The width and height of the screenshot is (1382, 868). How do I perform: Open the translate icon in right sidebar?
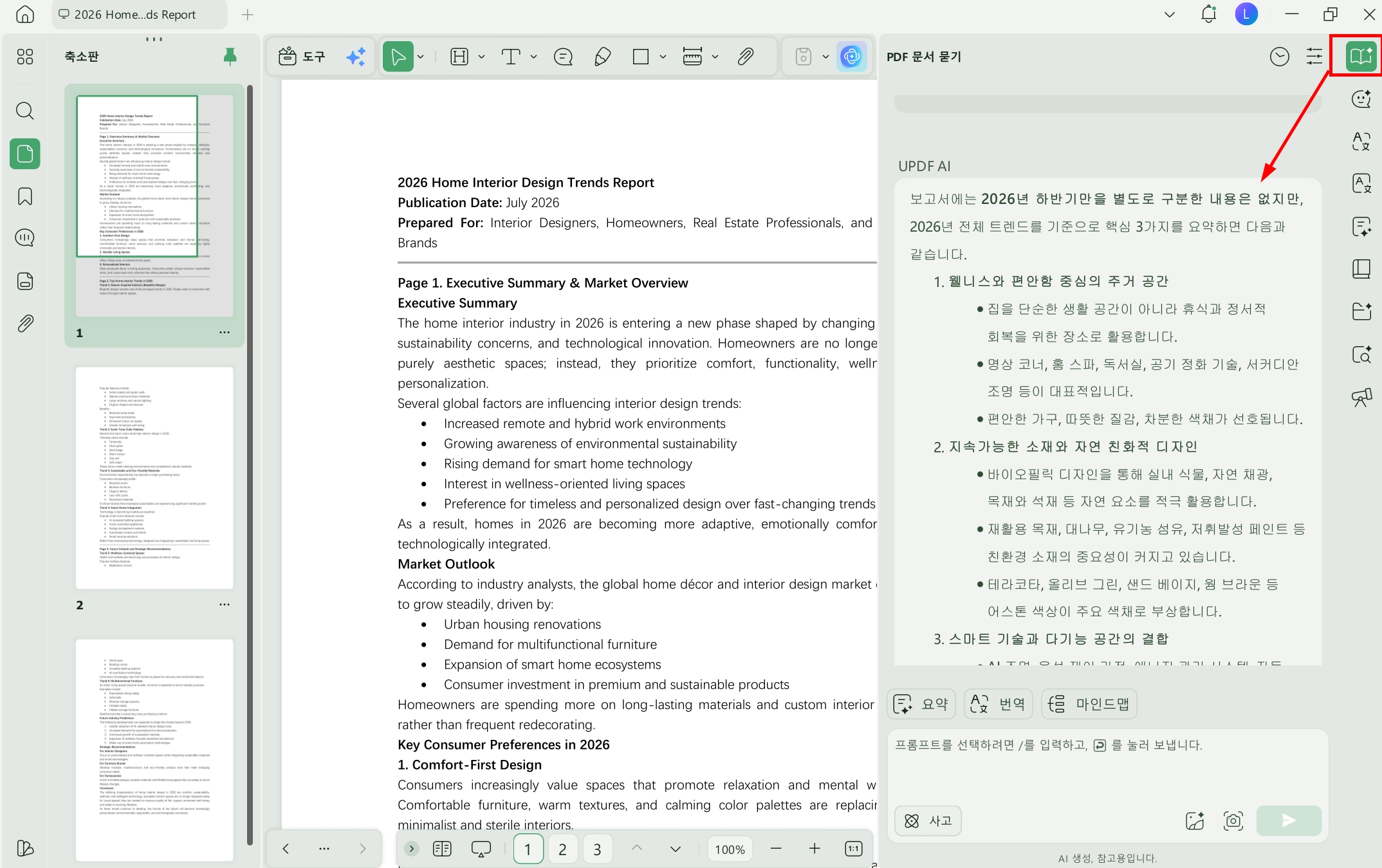point(1361,142)
